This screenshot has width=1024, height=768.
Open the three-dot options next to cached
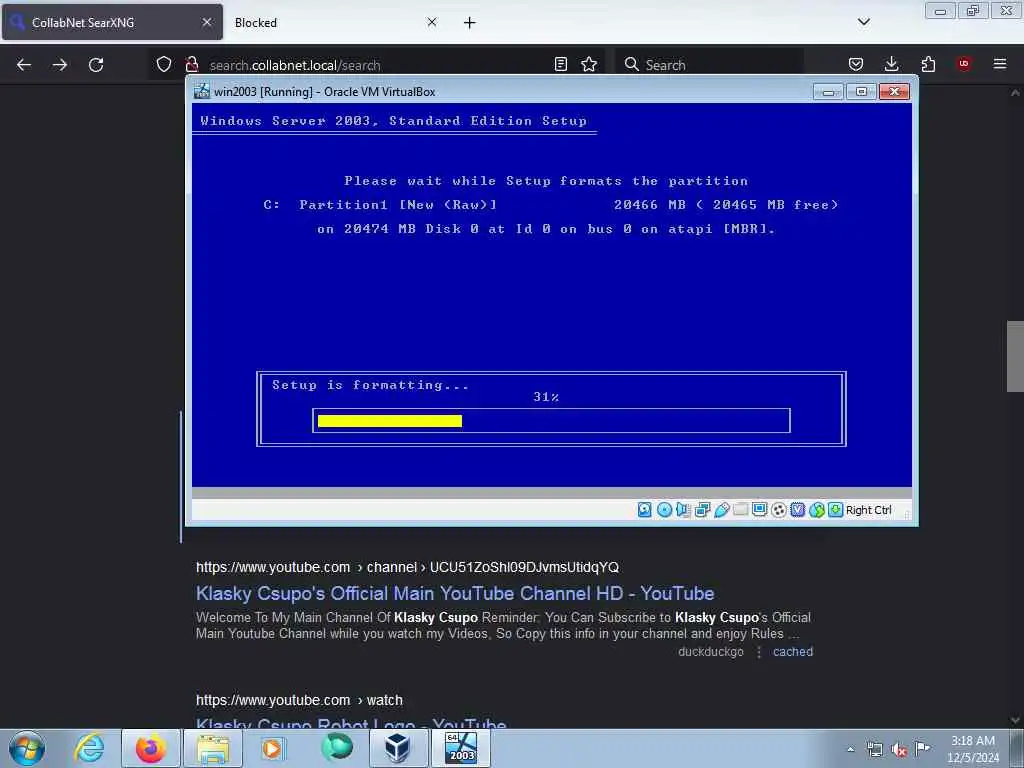(x=759, y=652)
